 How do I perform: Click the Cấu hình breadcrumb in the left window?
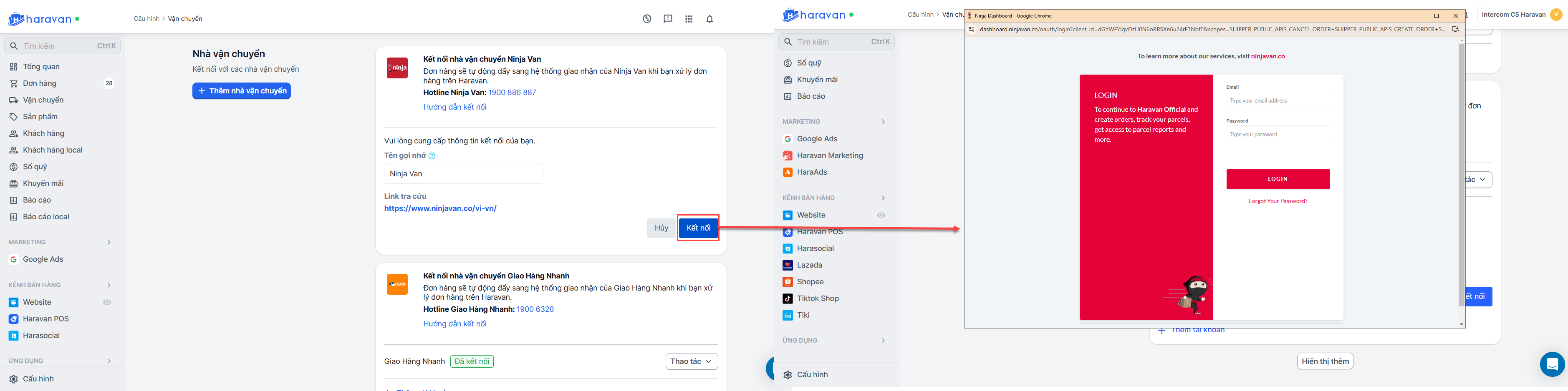[x=146, y=19]
